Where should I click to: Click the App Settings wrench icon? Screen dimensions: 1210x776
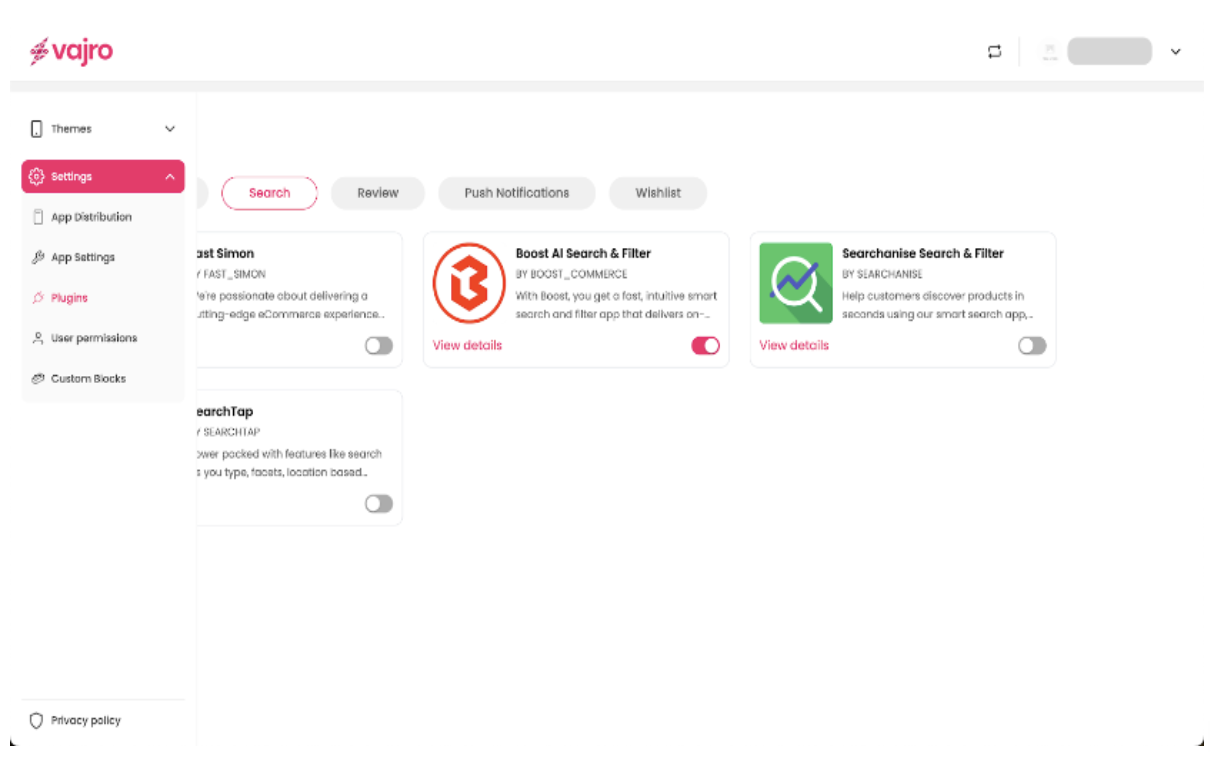click(38, 257)
